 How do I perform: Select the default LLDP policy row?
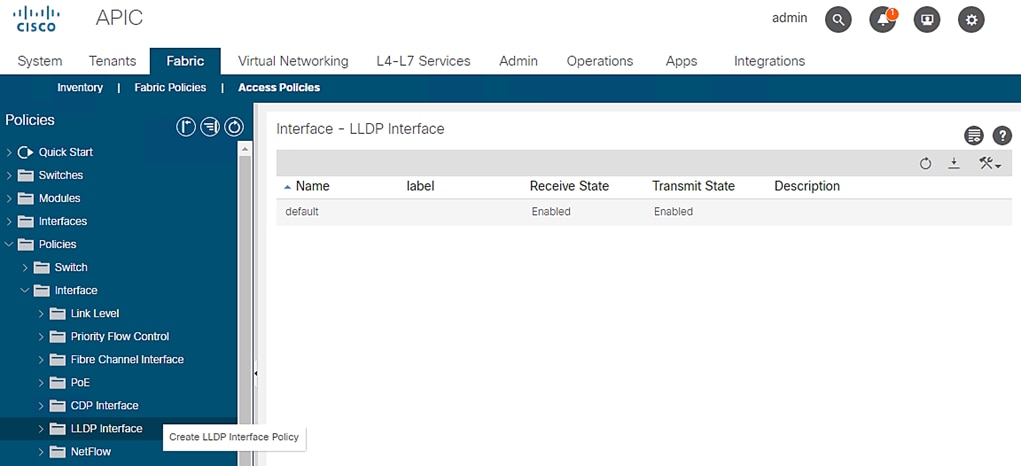tap(302, 212)
